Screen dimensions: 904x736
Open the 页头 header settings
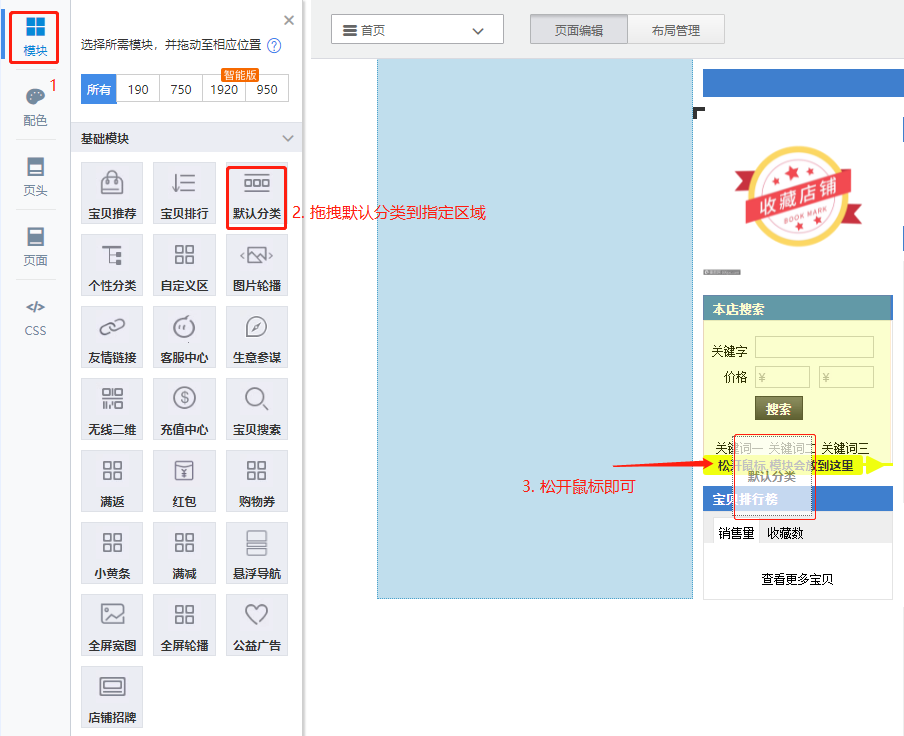click(x=35, y=177)
